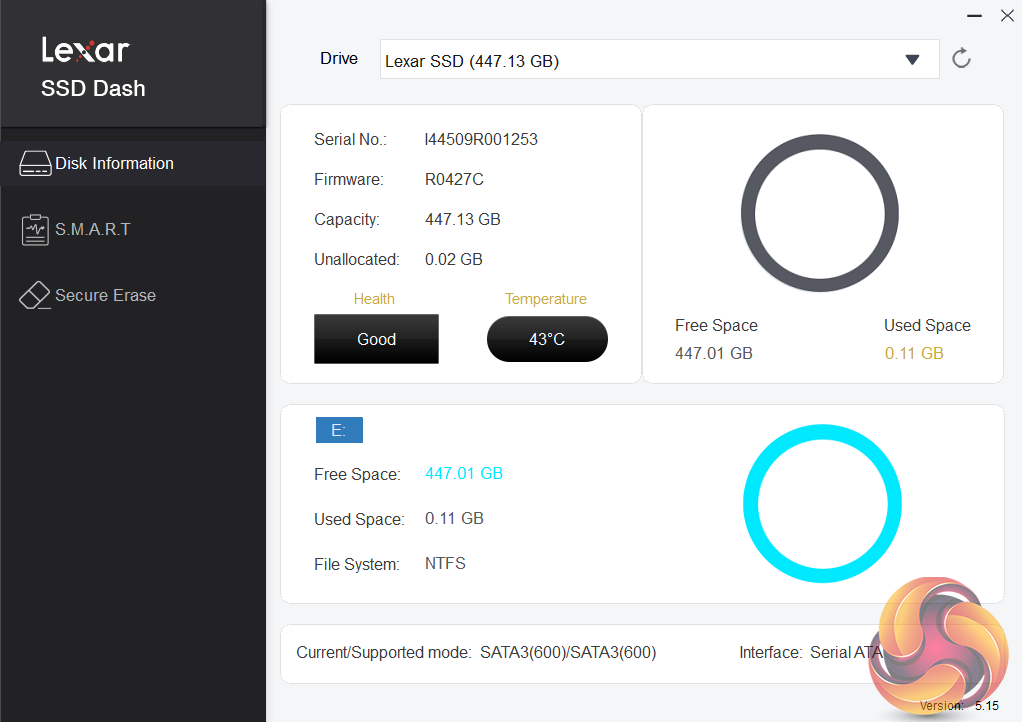Open the S.M.A.R.T tab label
Viewport: 1022px width, 722px height.
click(93, 229)
